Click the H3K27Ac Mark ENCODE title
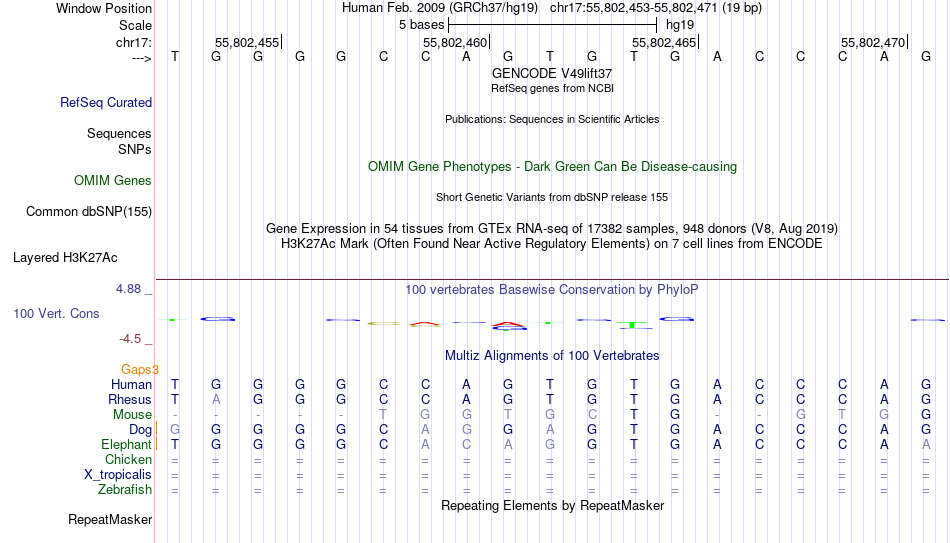This screenshot has height=543, width=950. pyautogui.click(x=552, y=244)
